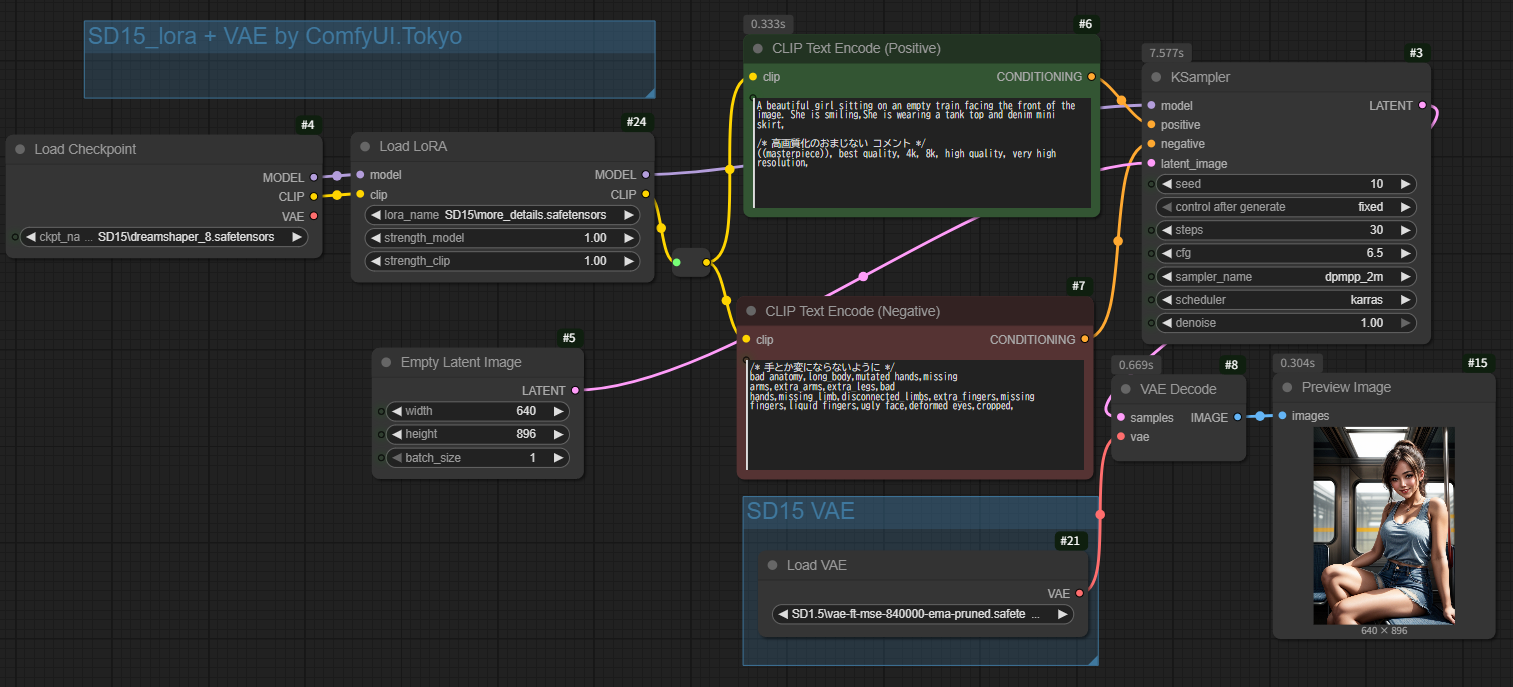
Task: Click the positive prompt text area
Action: point(920,160)
